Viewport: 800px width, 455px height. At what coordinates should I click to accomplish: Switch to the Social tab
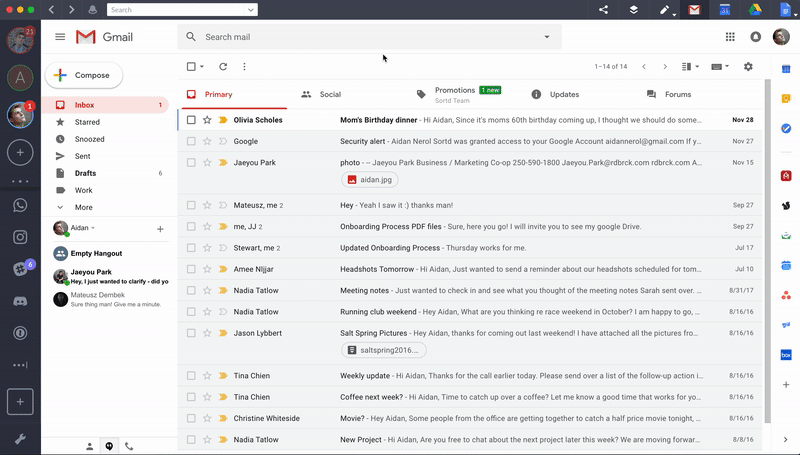329,94
